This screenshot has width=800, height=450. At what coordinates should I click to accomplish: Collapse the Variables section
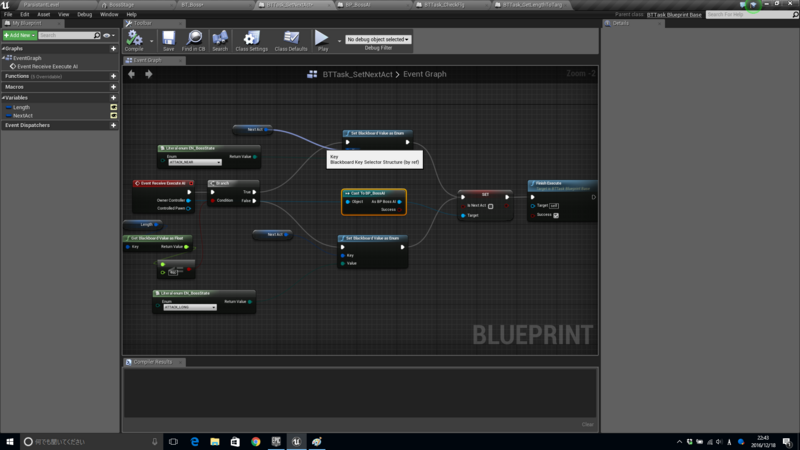pos(3,97)
